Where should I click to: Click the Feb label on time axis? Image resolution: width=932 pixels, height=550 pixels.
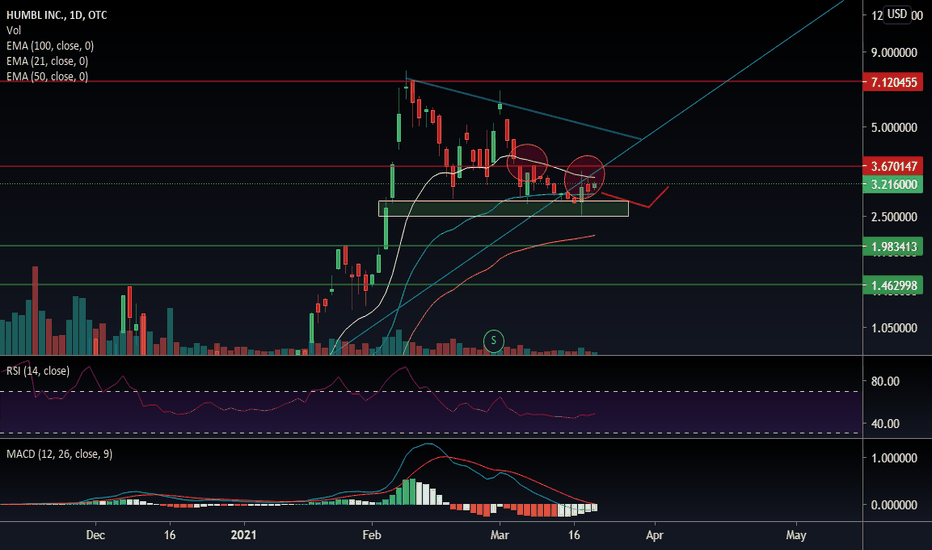[x=371, y=535]
